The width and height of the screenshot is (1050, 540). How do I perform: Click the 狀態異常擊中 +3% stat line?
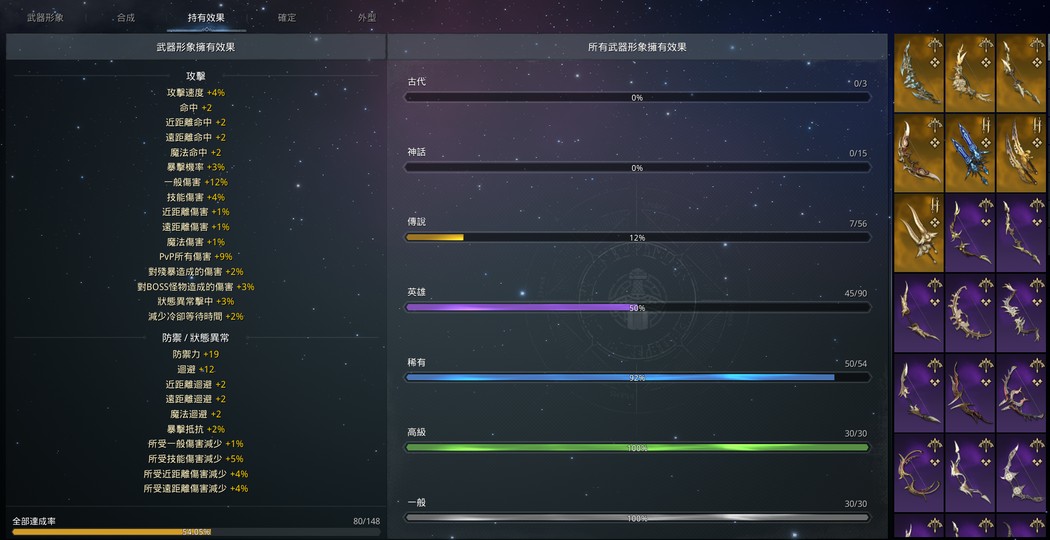coord(196,301)
